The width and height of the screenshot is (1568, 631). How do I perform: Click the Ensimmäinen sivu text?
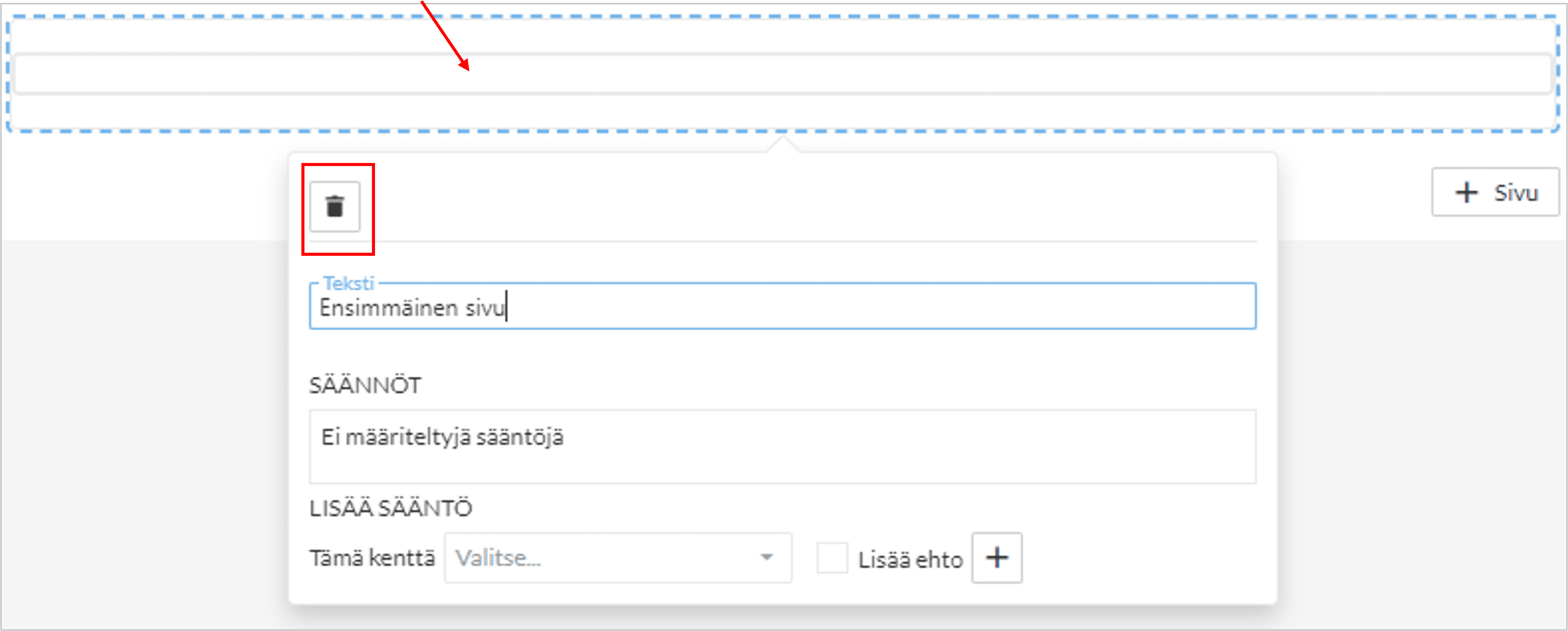click(412, 308)
